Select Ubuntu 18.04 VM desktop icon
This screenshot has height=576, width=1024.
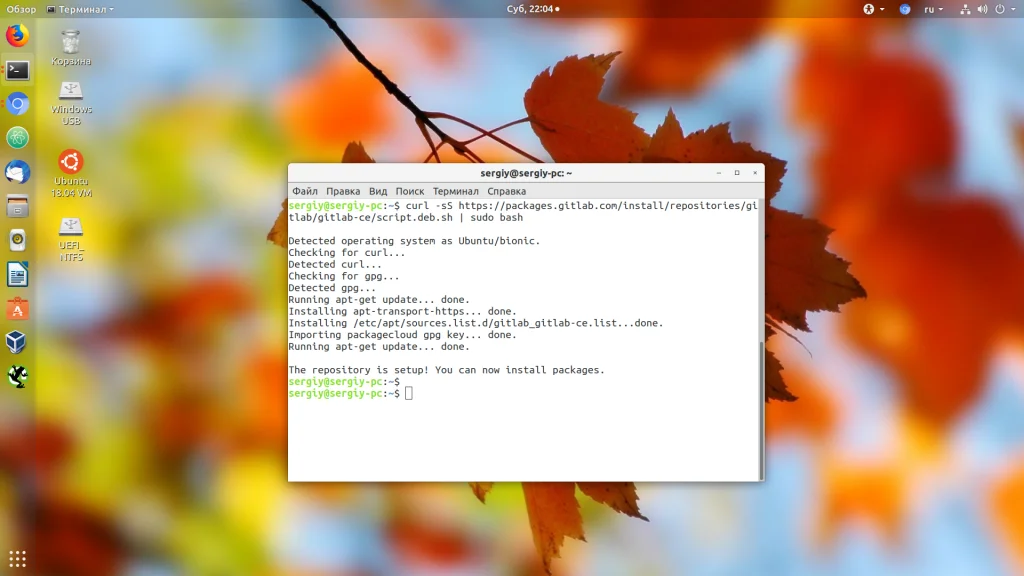coord(71,173)
